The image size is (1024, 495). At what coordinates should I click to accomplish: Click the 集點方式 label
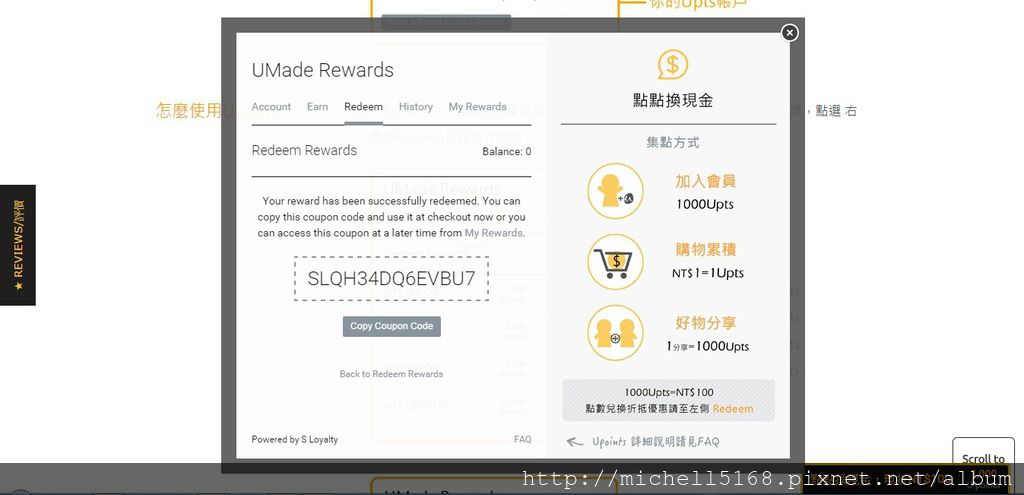pos(673,142)
